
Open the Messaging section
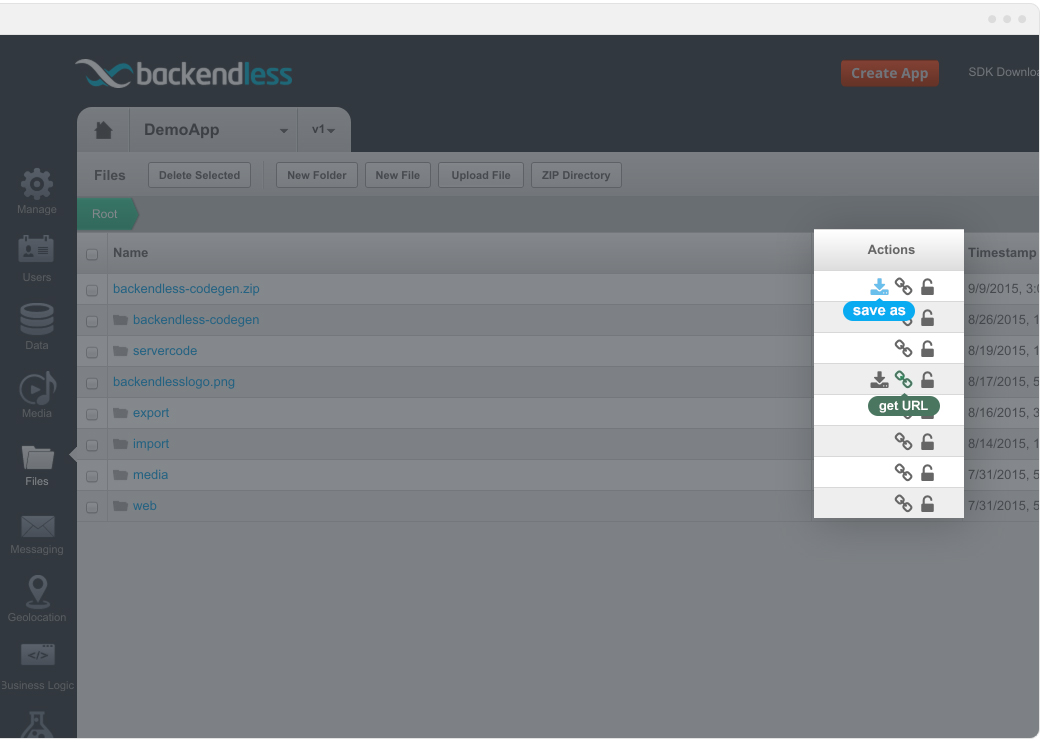pos(37,534)
